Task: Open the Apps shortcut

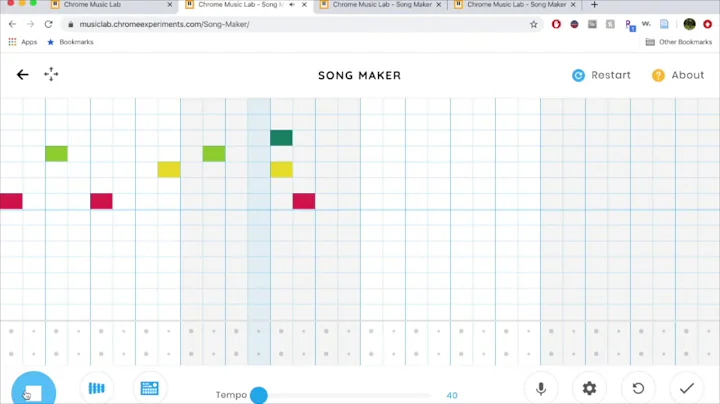Action: point(23,42)
